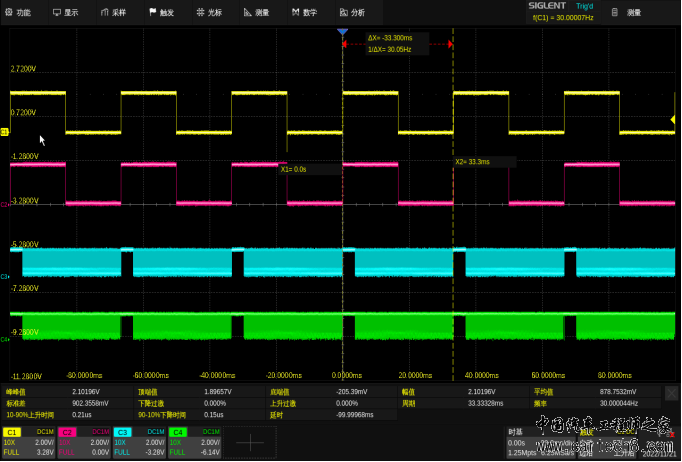The image size is (682, 462).
Task: Select the 频率 frequency measurement
Action: tap(596, 404)
